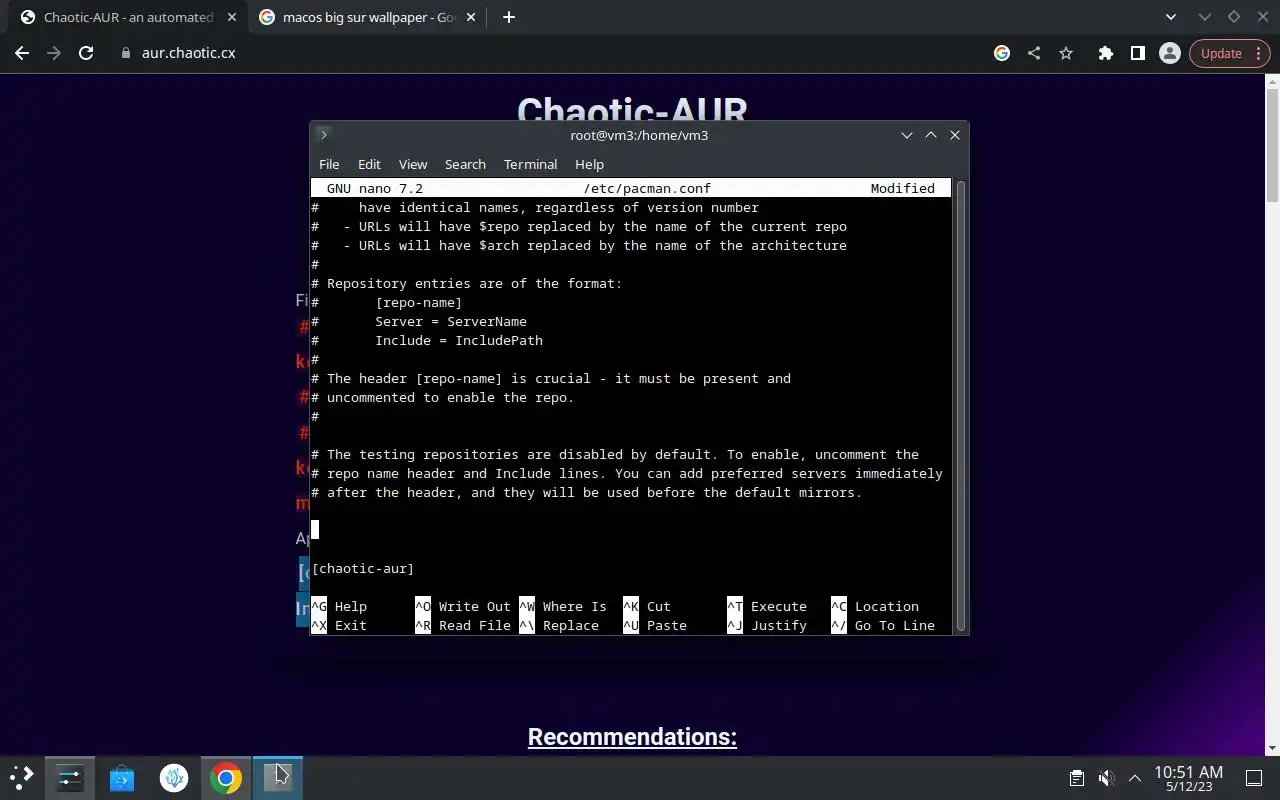
Task: Click the '^U Paste' shortcut in nano
Action: 655,625
